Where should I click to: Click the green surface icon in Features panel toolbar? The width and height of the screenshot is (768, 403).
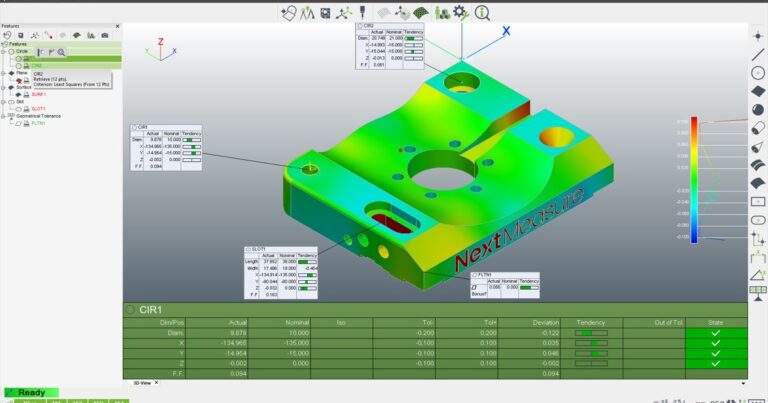pos(76,35)
